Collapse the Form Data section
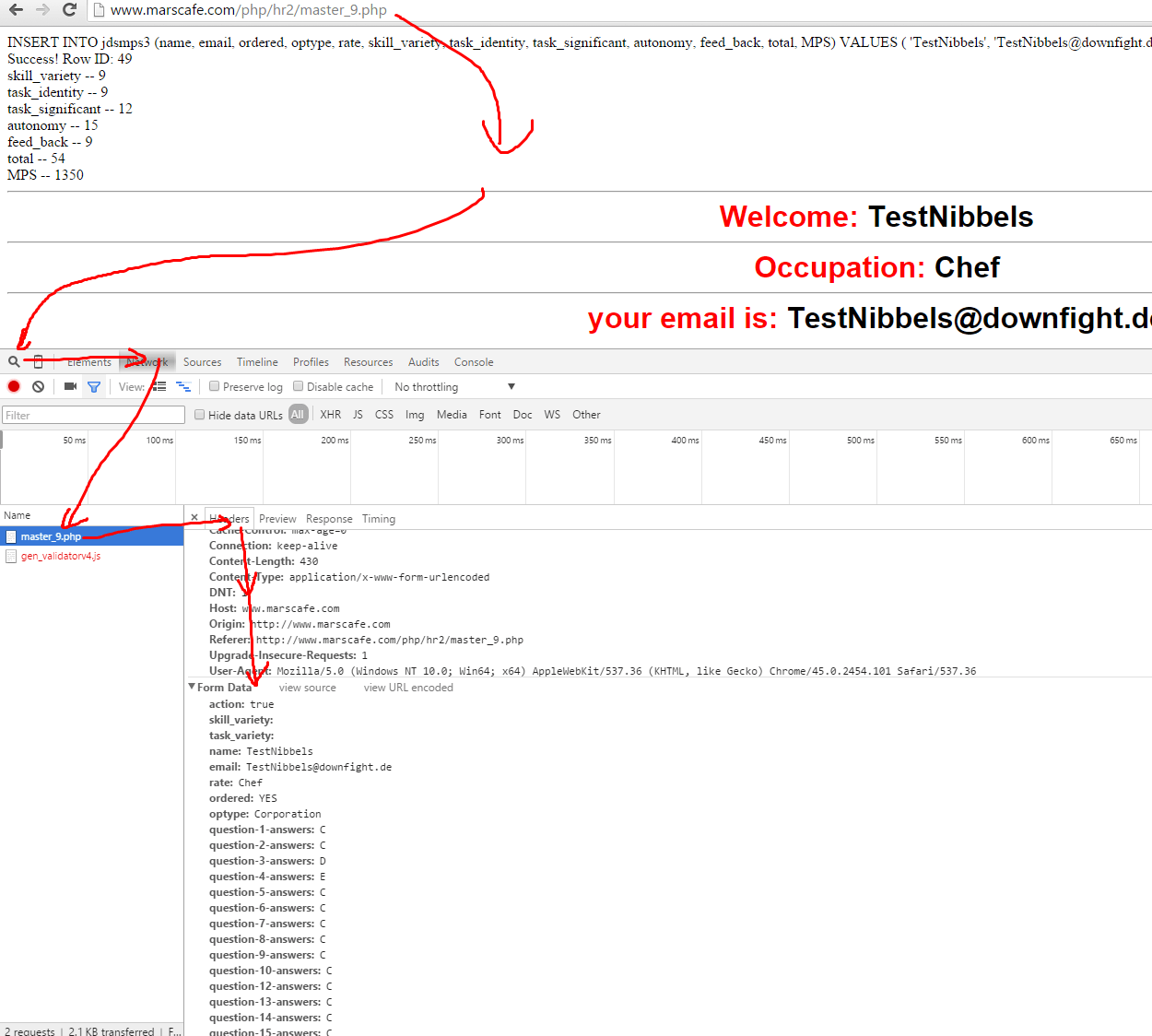 tap(193, 687)
